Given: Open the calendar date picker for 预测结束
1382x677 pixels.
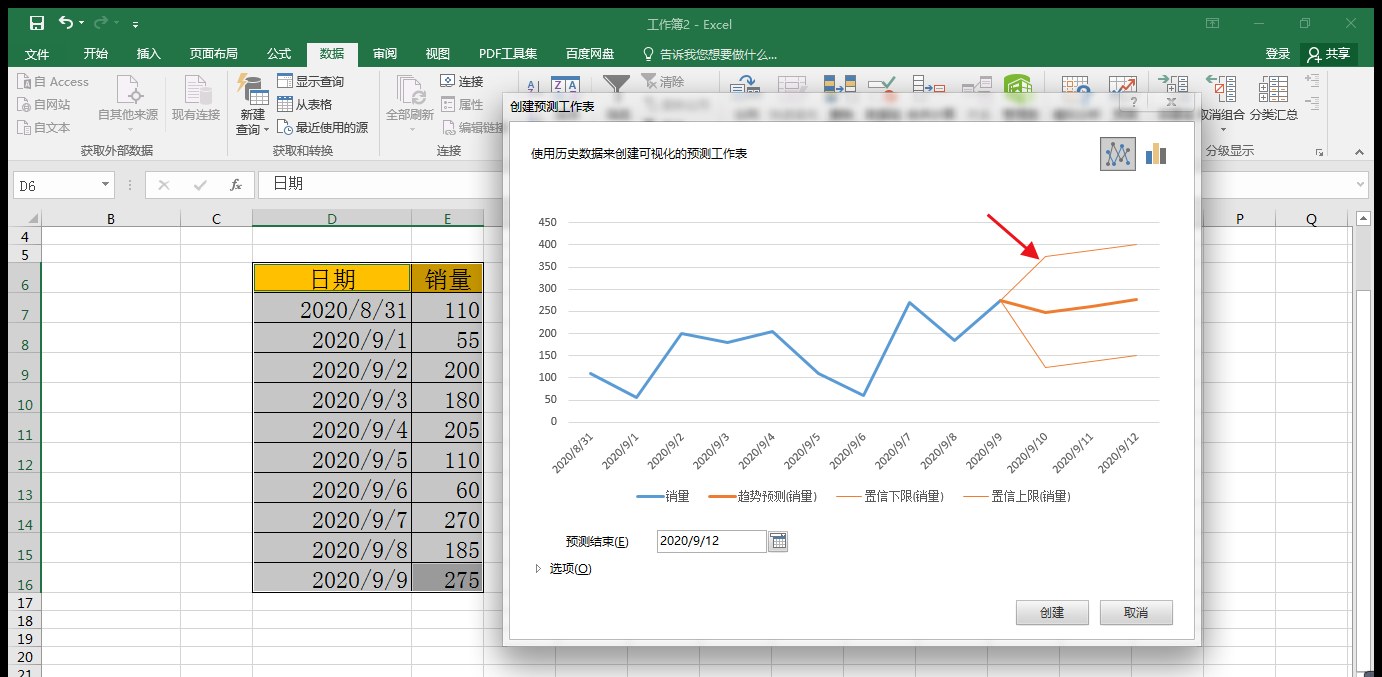Looking at the screenshot, I should [779, 541].
